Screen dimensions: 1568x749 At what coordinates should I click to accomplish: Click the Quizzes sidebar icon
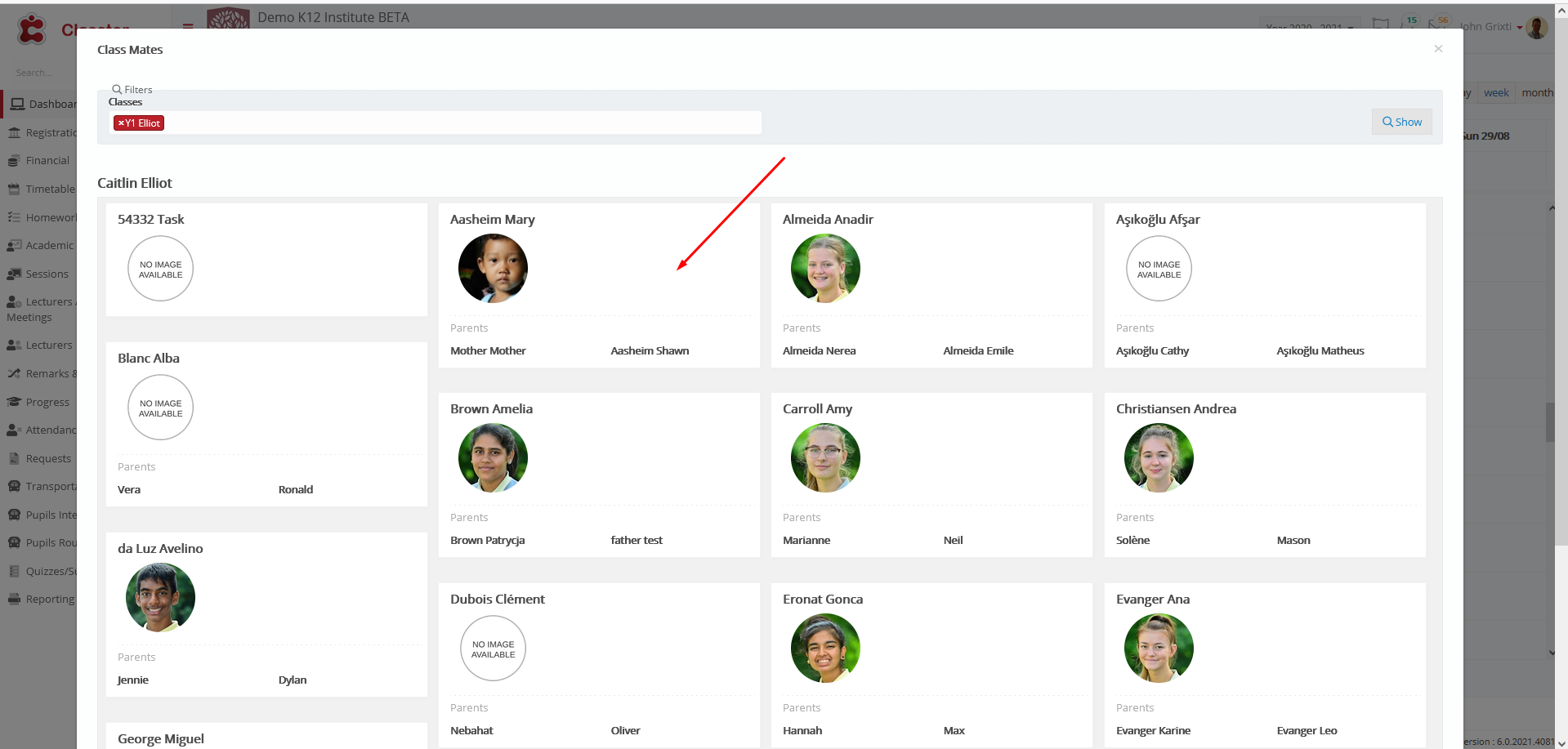click(x=14, y=571)
